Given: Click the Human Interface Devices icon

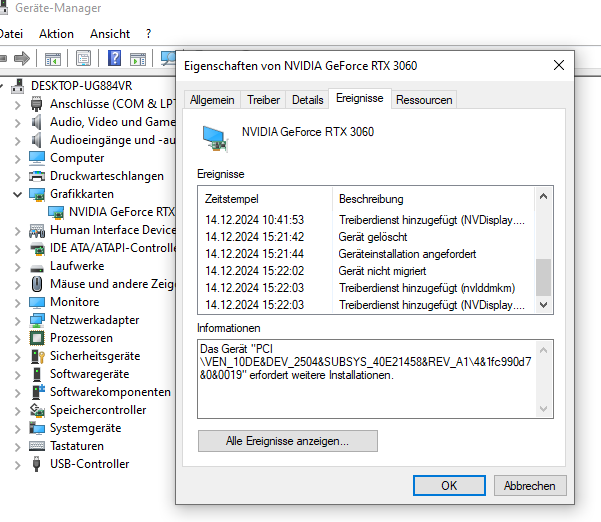Looking at the screenshot, I should 37,230.
